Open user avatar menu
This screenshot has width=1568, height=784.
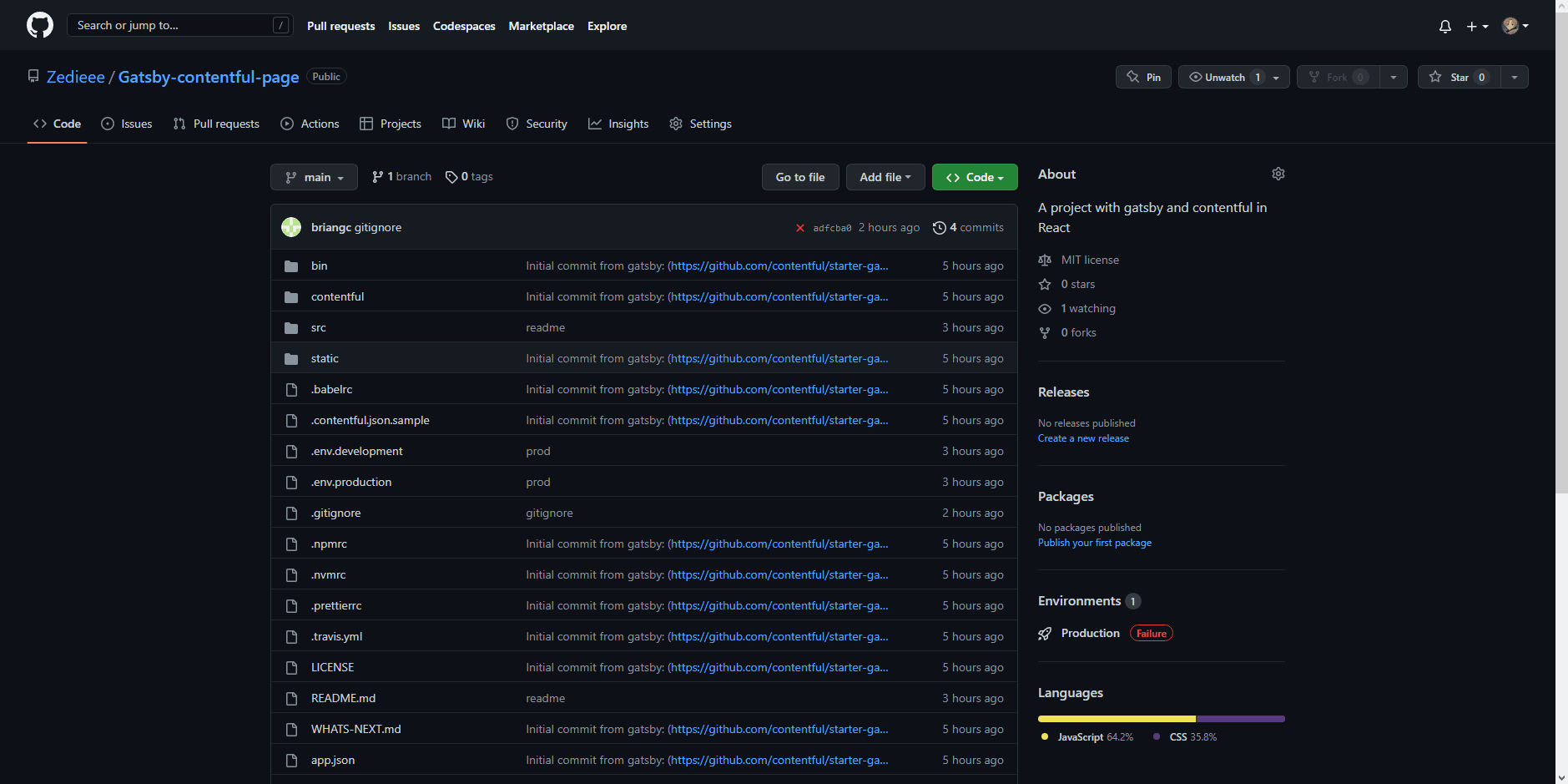tap(1515, 26)
